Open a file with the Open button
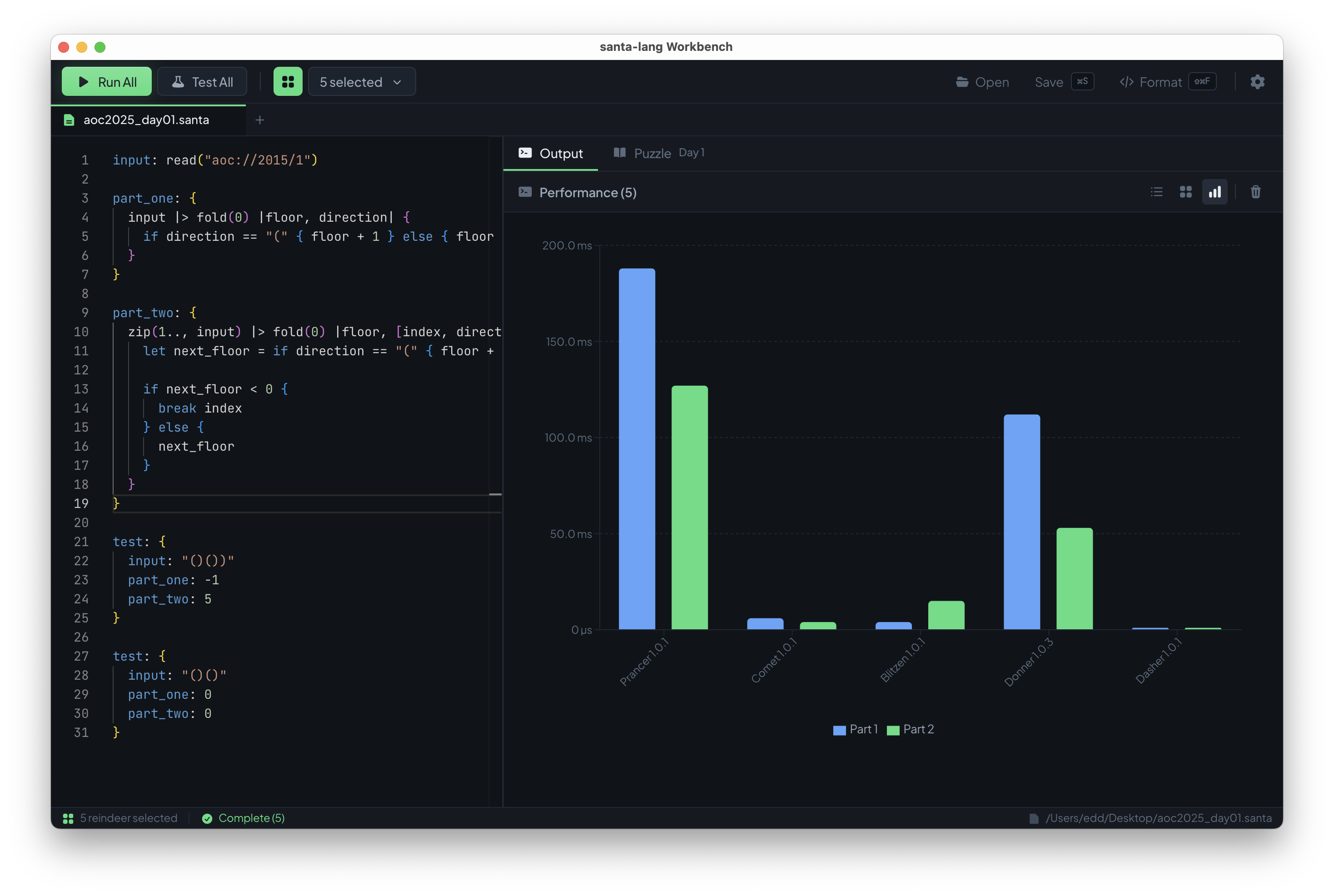The height and width of the screenshot is (896, 1334). pos(983,82)
